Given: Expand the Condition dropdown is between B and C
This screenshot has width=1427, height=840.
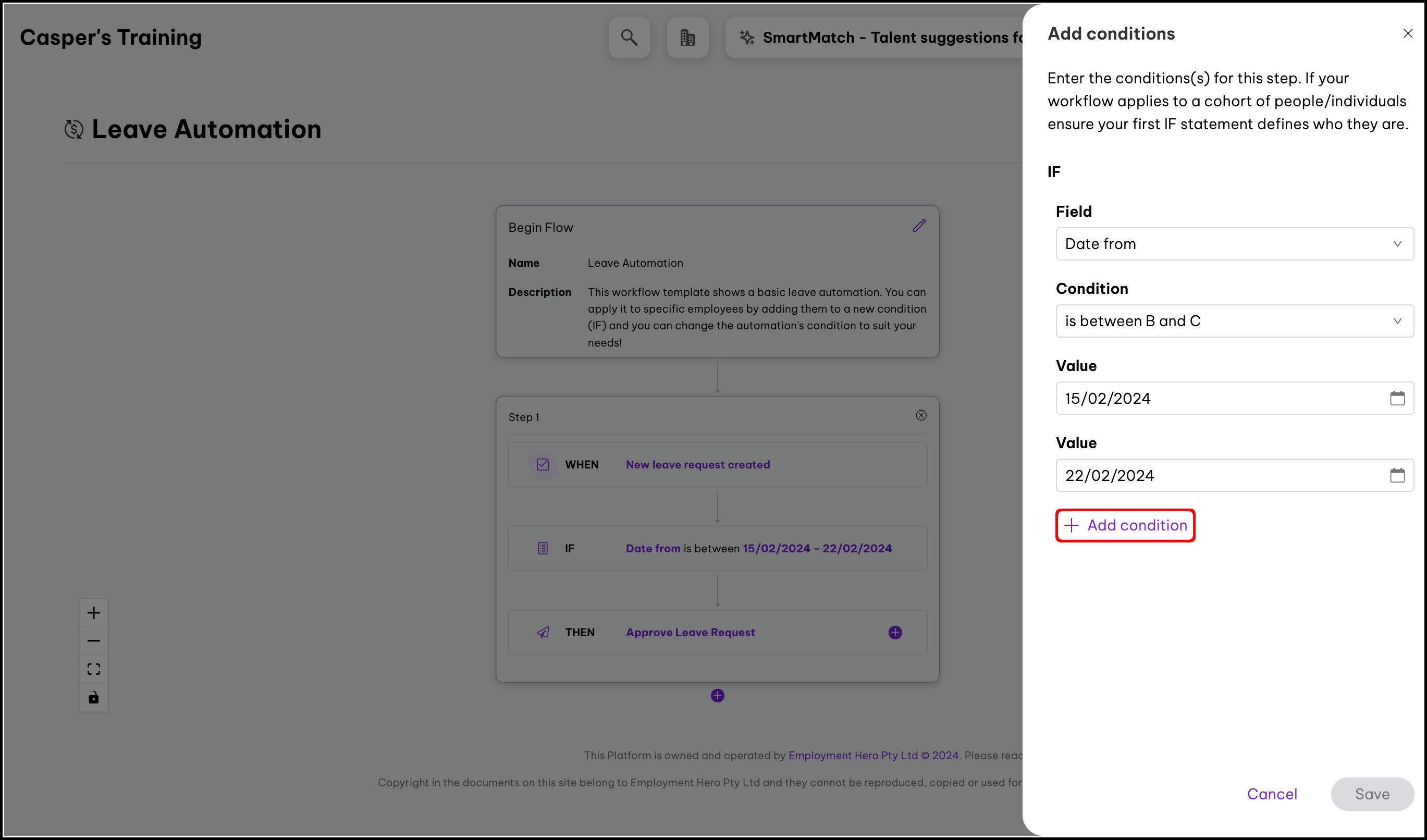Looking at the screenshot, I should tap(1235, 321).
